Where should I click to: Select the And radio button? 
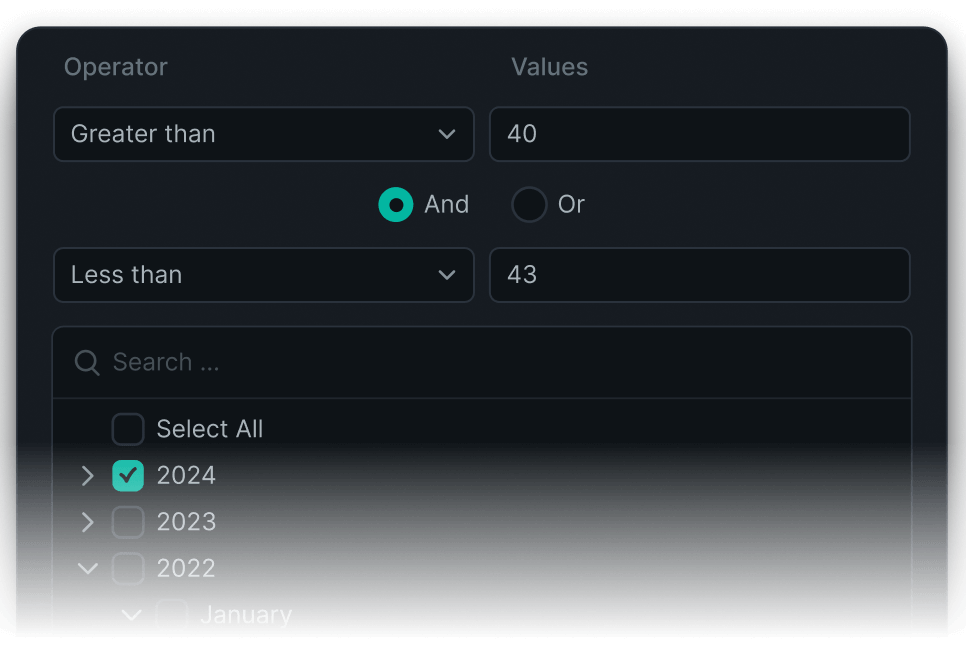pos(396,205)
